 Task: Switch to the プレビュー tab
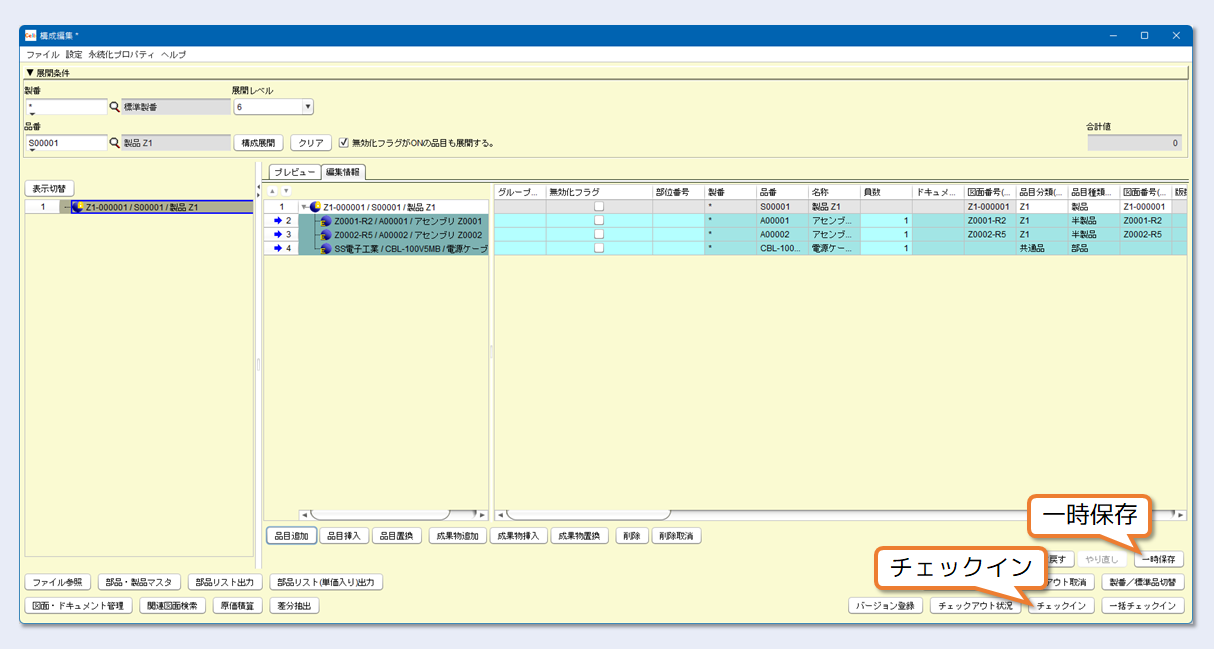pos(294,172)
